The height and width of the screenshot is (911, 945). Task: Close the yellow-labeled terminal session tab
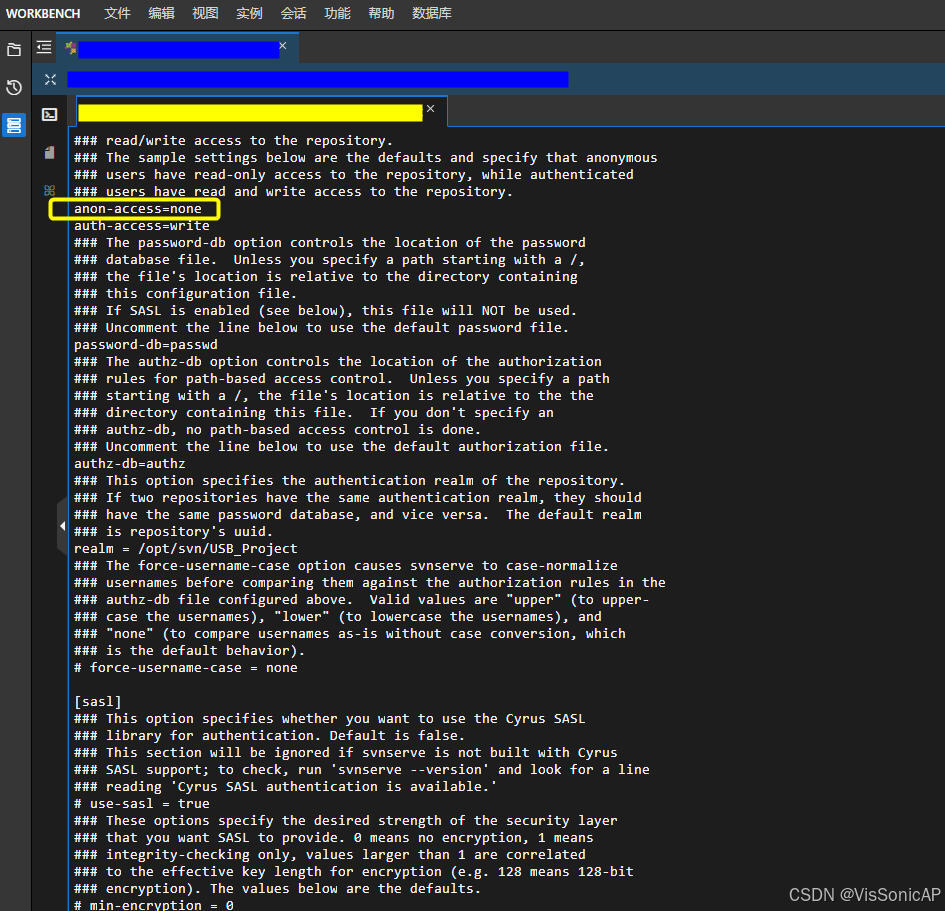coord(430,108)
